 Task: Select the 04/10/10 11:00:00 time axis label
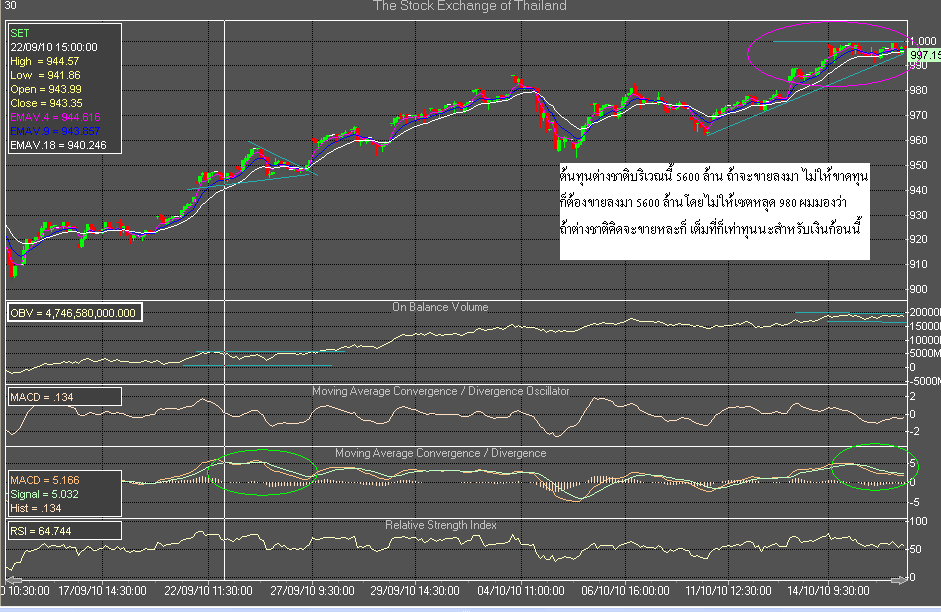coord(521,590)
